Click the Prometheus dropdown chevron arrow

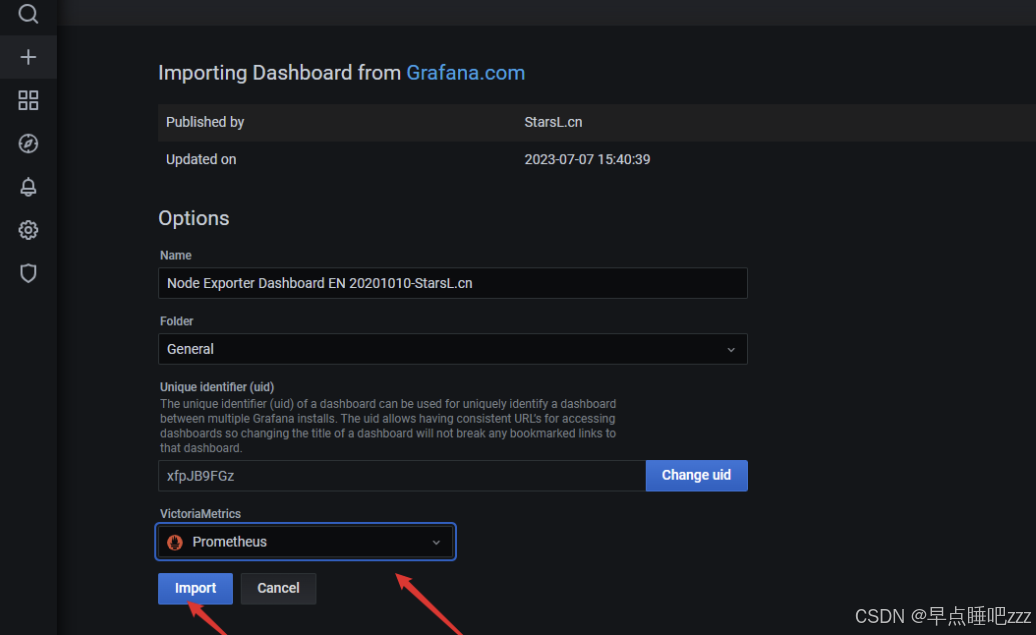tap(436, 542)
